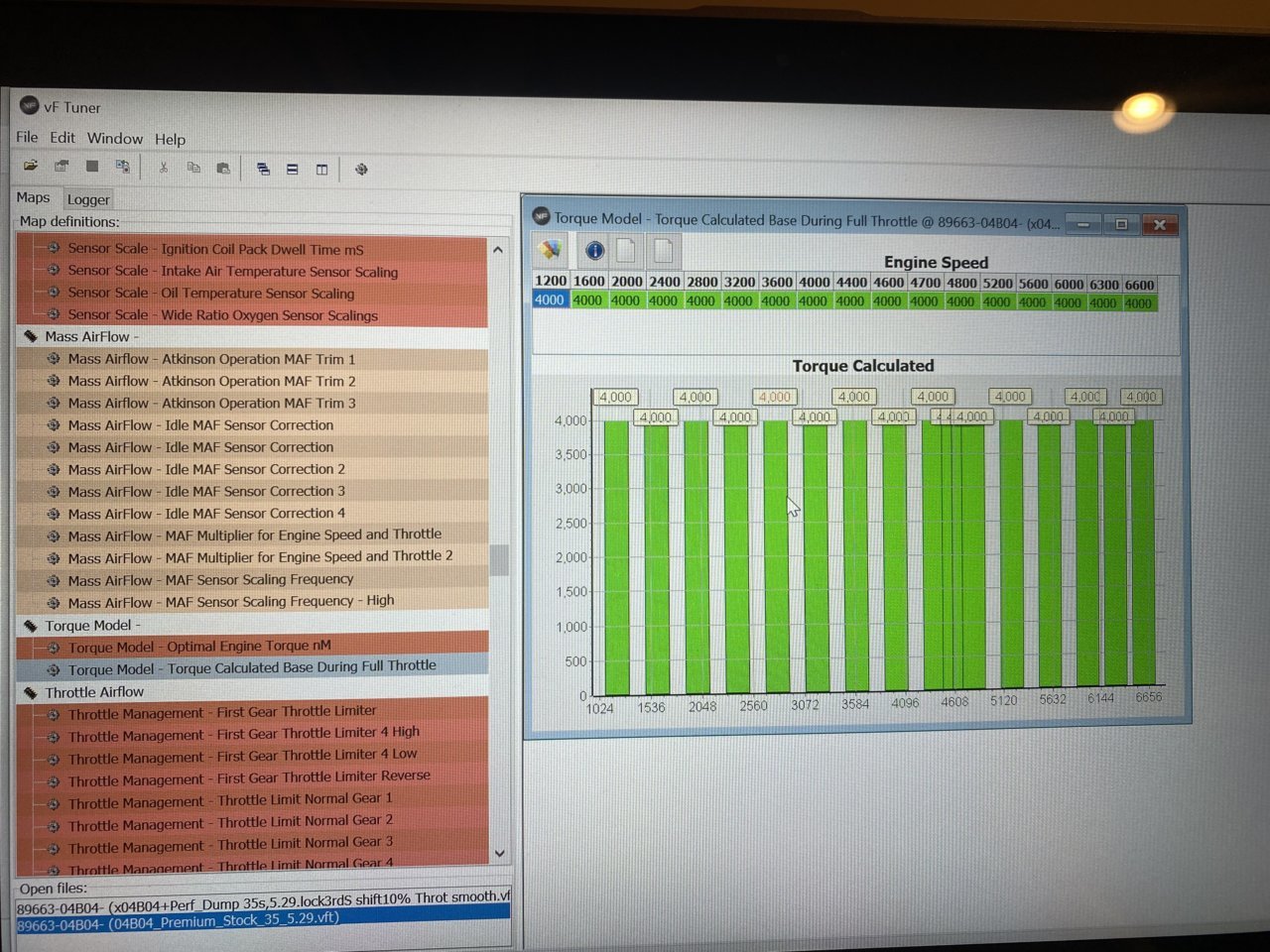Screen dimensions: 1270x952
Task: Click the last green bar near 6656 in chart
Action: 1142,552
